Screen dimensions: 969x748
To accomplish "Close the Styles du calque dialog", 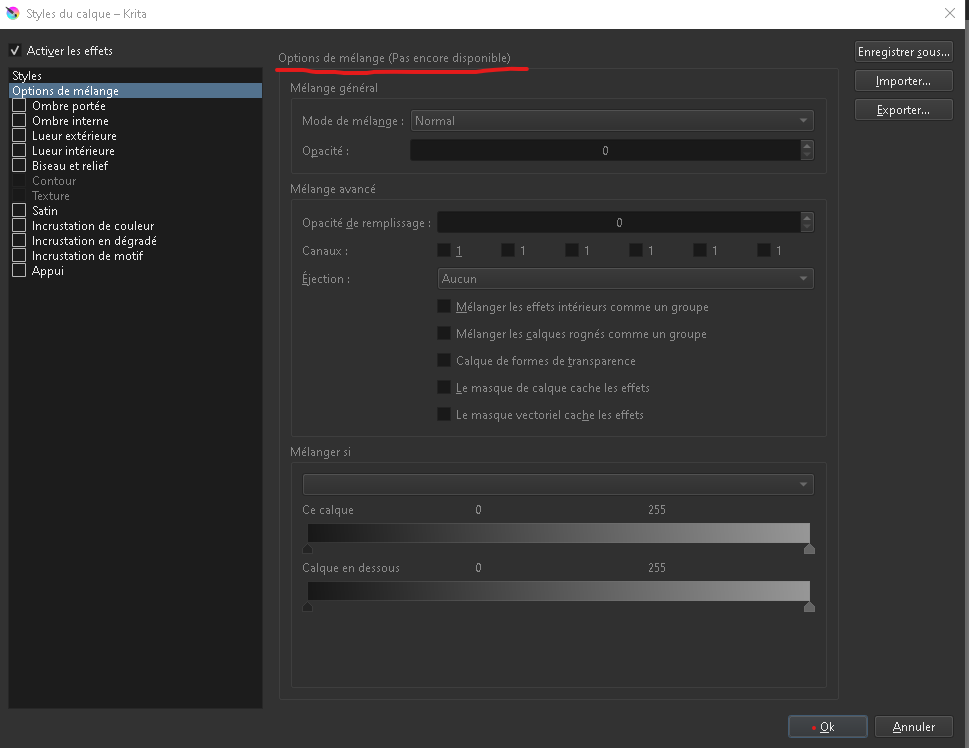I will point(948,14).
